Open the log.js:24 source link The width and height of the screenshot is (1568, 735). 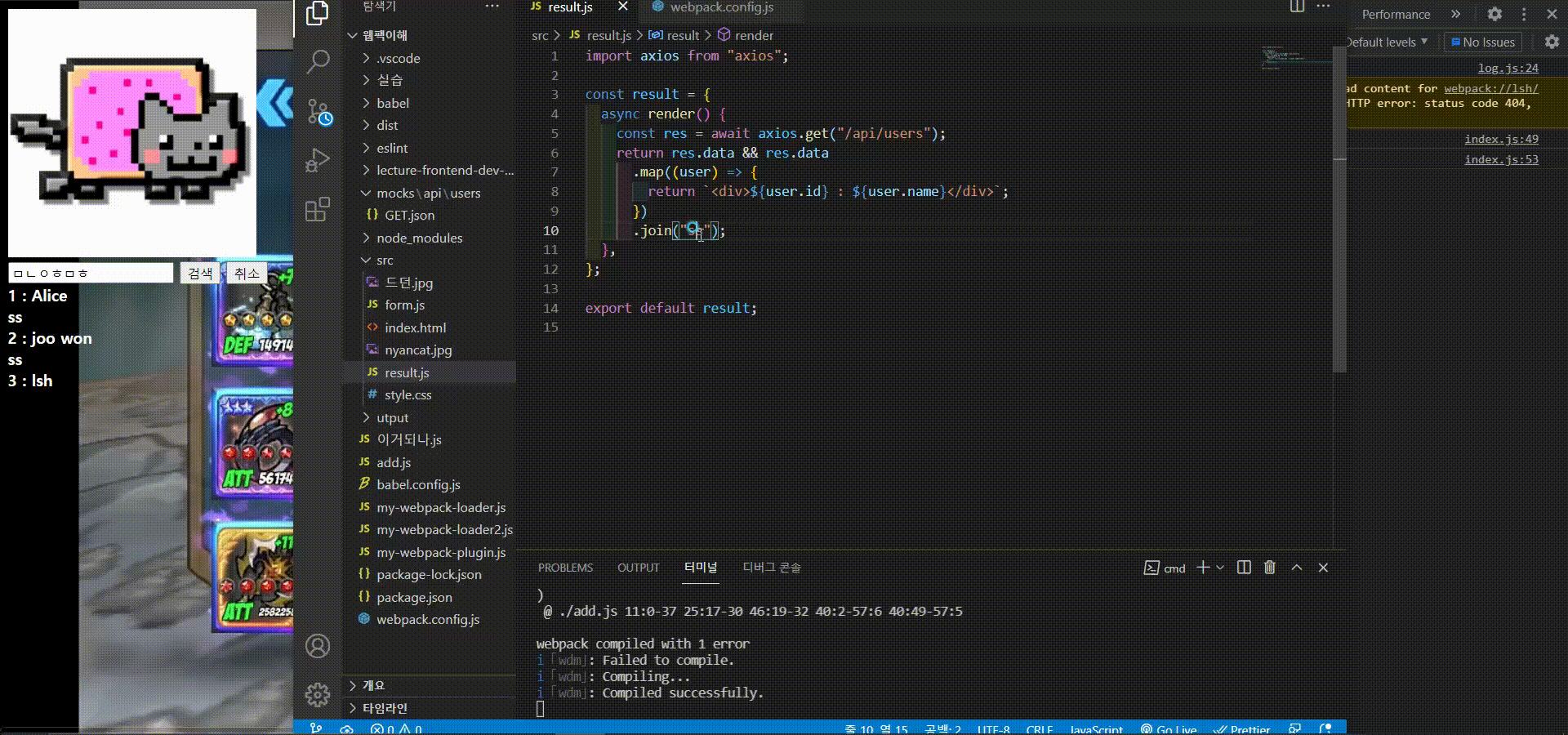(1508, 68)
